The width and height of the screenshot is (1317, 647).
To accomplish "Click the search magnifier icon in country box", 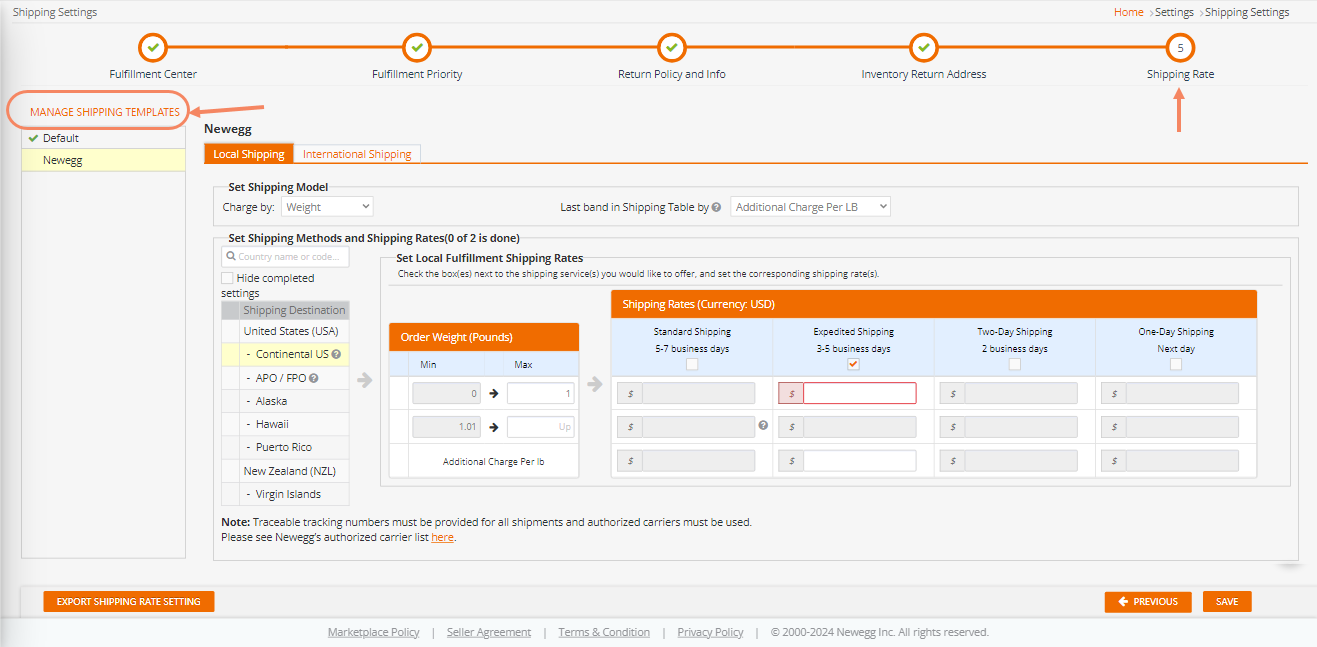I will [231, 257].
